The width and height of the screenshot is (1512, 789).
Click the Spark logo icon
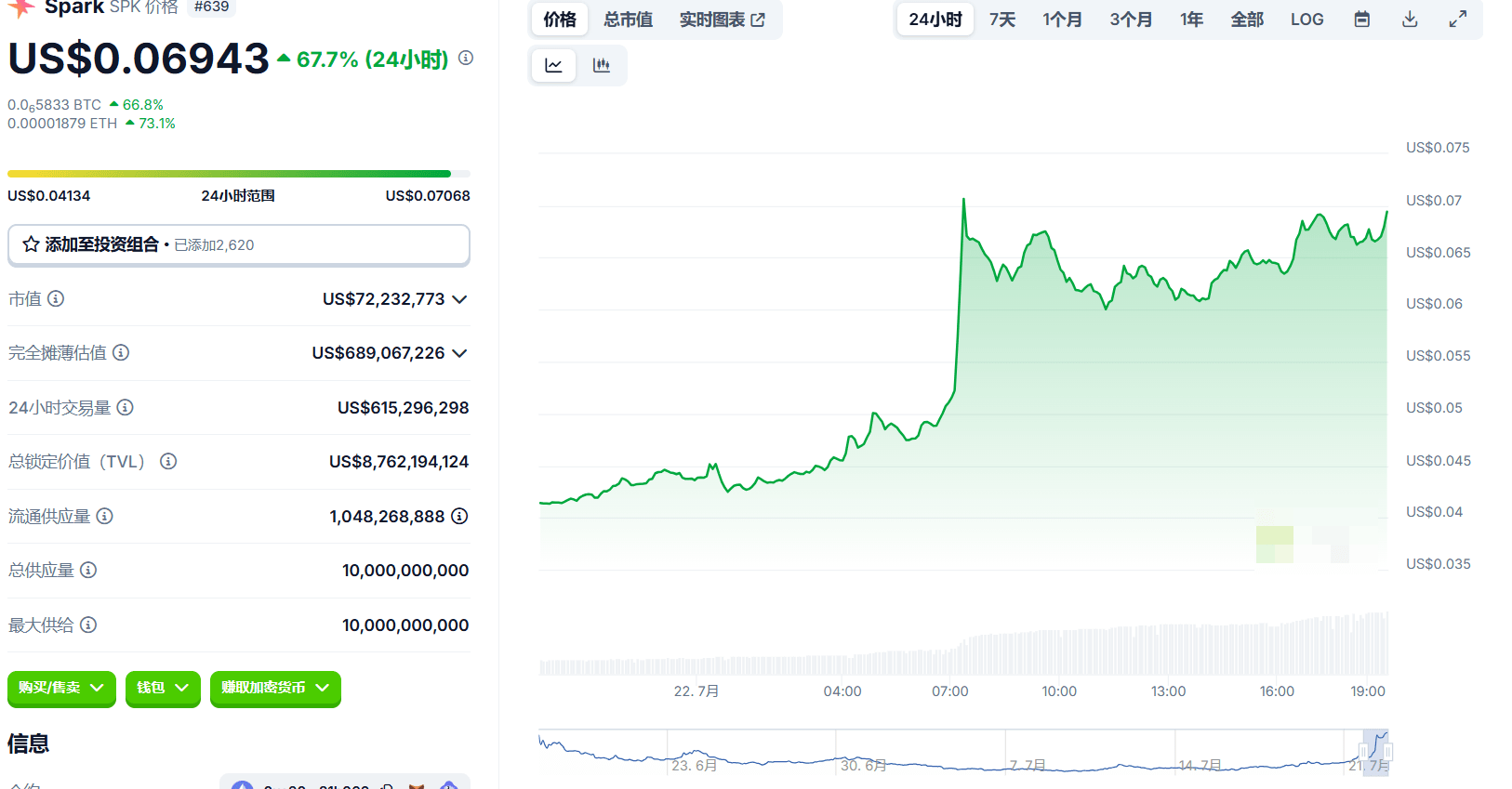pyautogui.click(x=20, y=7)
